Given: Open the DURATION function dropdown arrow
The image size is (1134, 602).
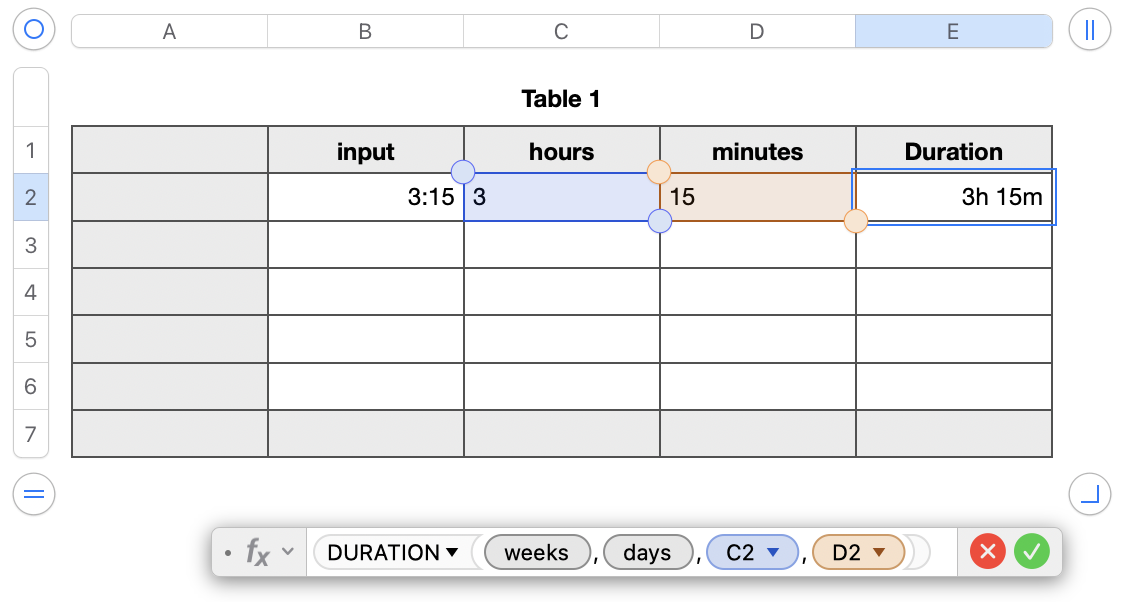Looking at the screenshot, I should [x=452, y=552].
